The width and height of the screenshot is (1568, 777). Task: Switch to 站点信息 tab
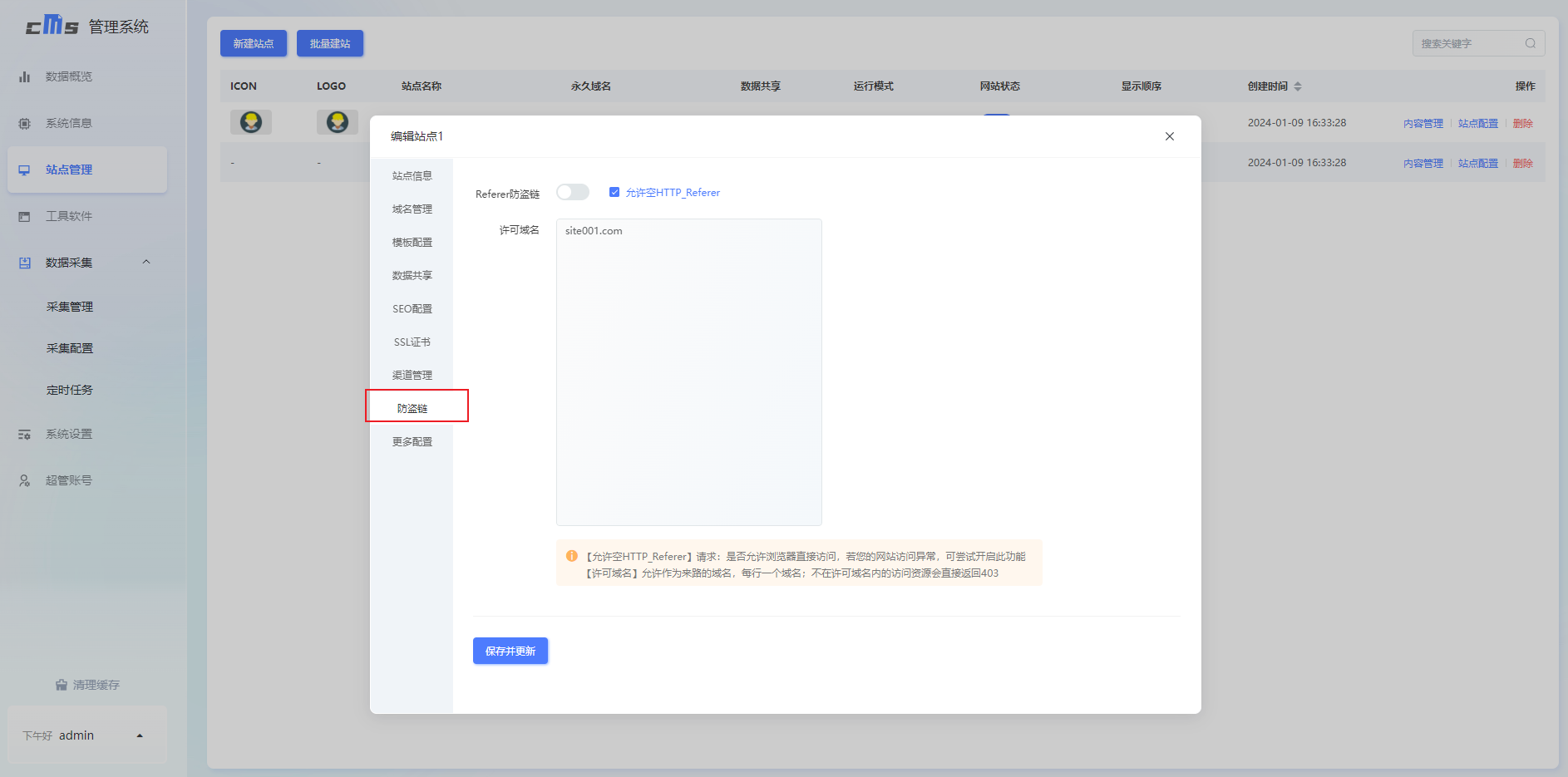pyautogui.click(x=412, y=175)
